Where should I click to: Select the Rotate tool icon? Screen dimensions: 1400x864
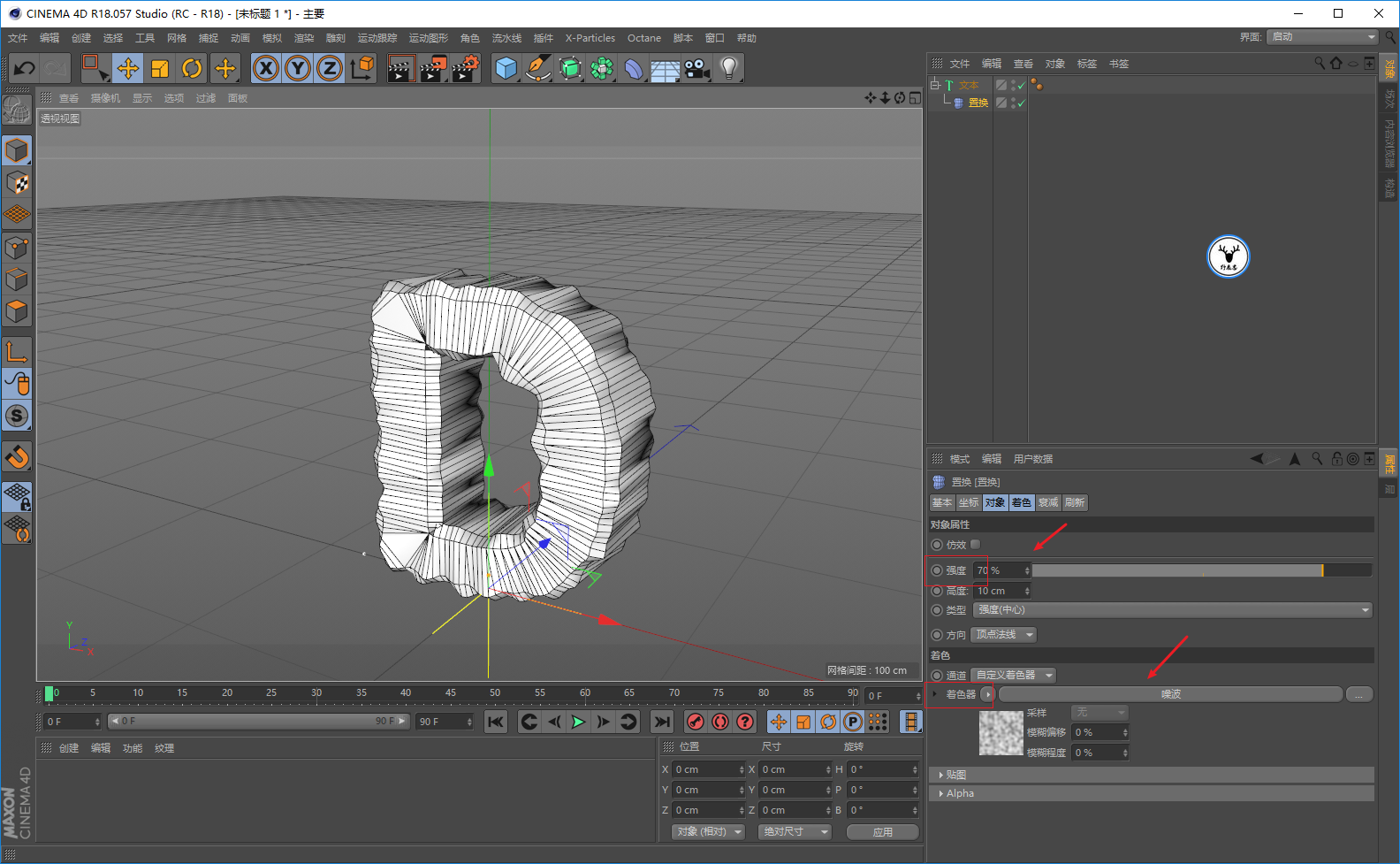click(x=192, y=68)
